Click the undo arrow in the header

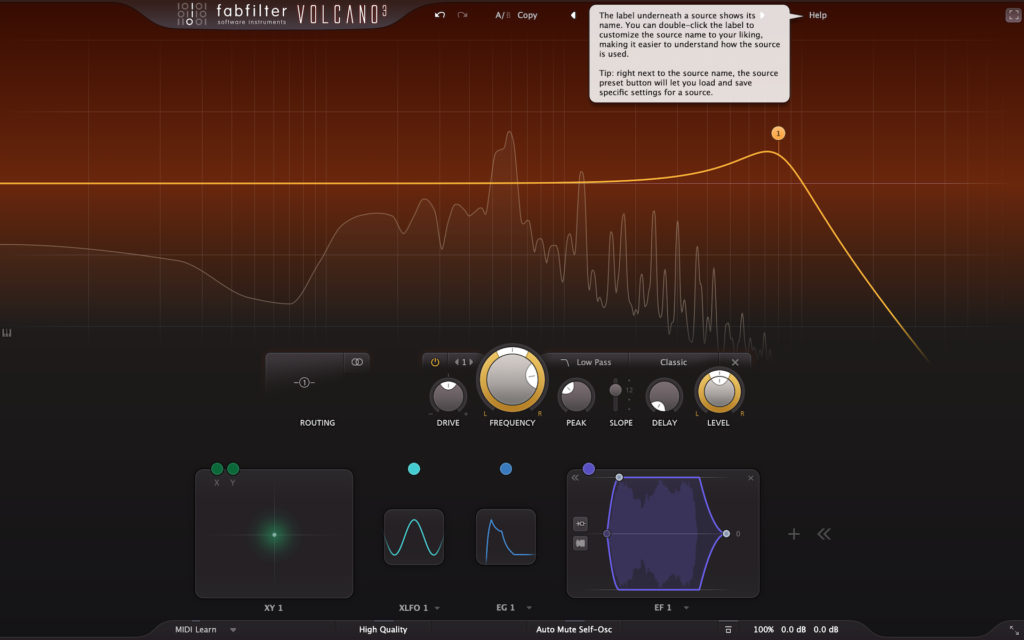point(440,16)
